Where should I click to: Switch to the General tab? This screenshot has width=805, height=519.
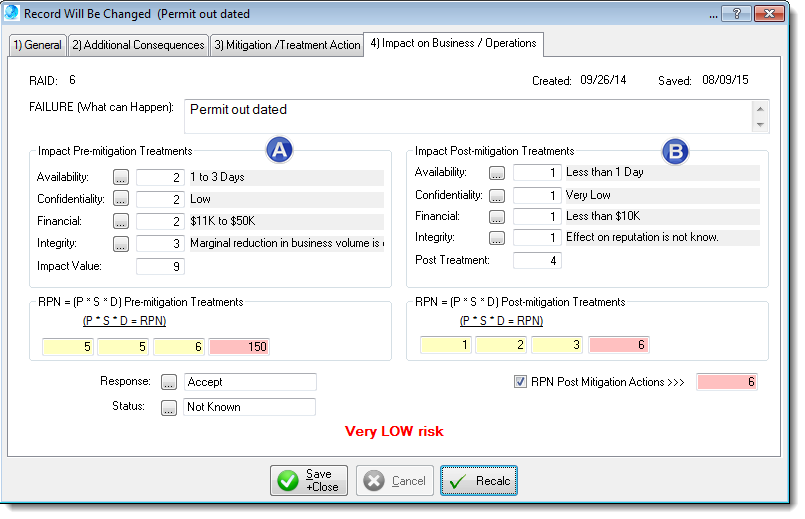coord(37,45)
